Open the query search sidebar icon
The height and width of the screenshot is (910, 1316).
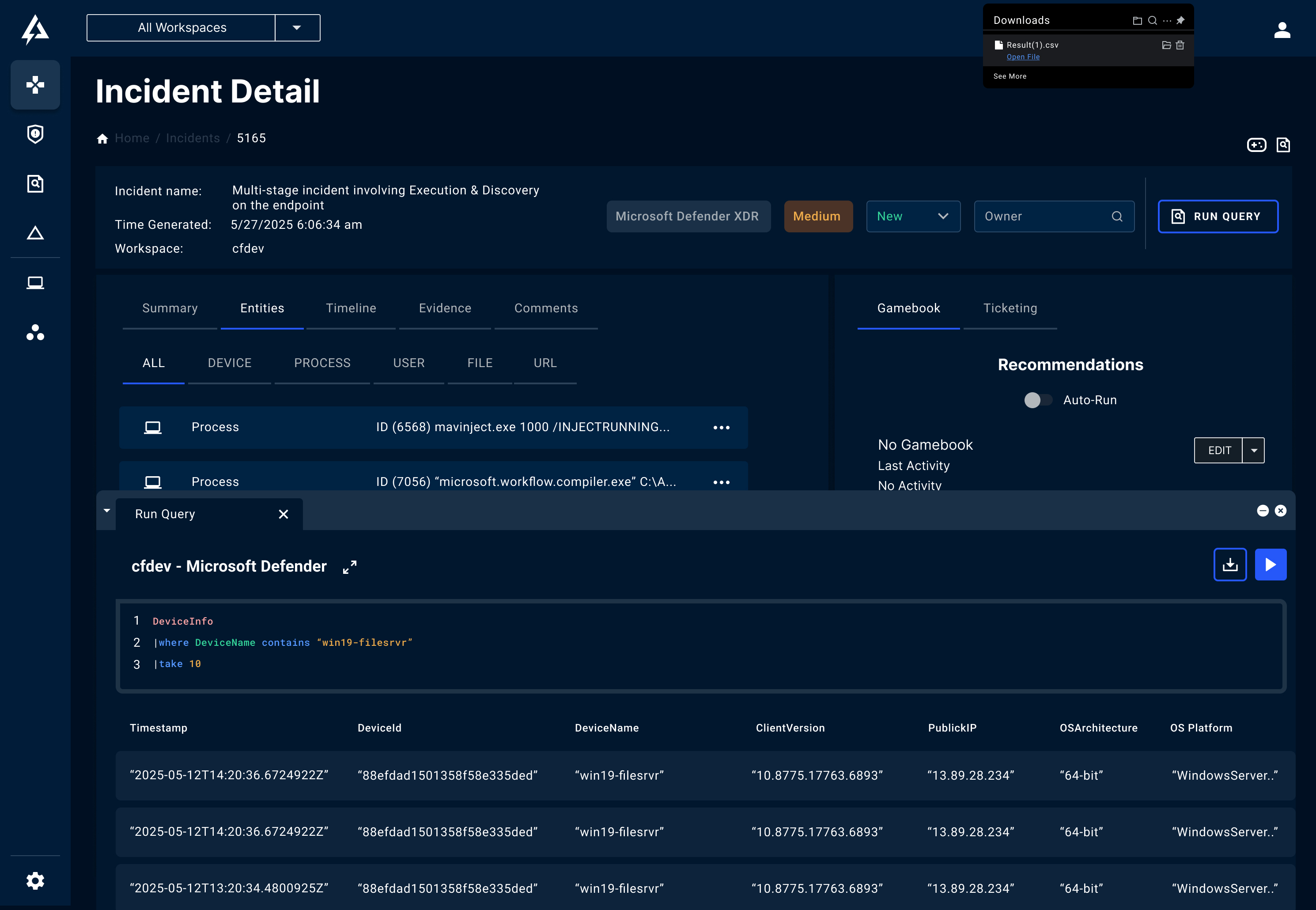click(x=35, y=184)
